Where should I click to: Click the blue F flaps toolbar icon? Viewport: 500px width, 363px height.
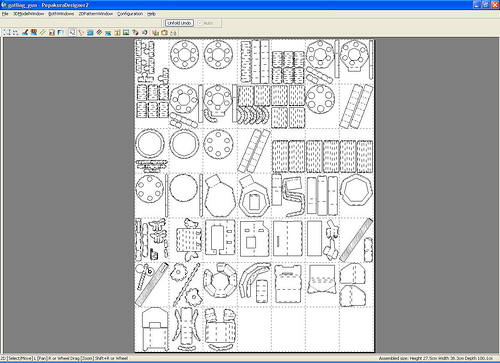[x=61, y=32]
